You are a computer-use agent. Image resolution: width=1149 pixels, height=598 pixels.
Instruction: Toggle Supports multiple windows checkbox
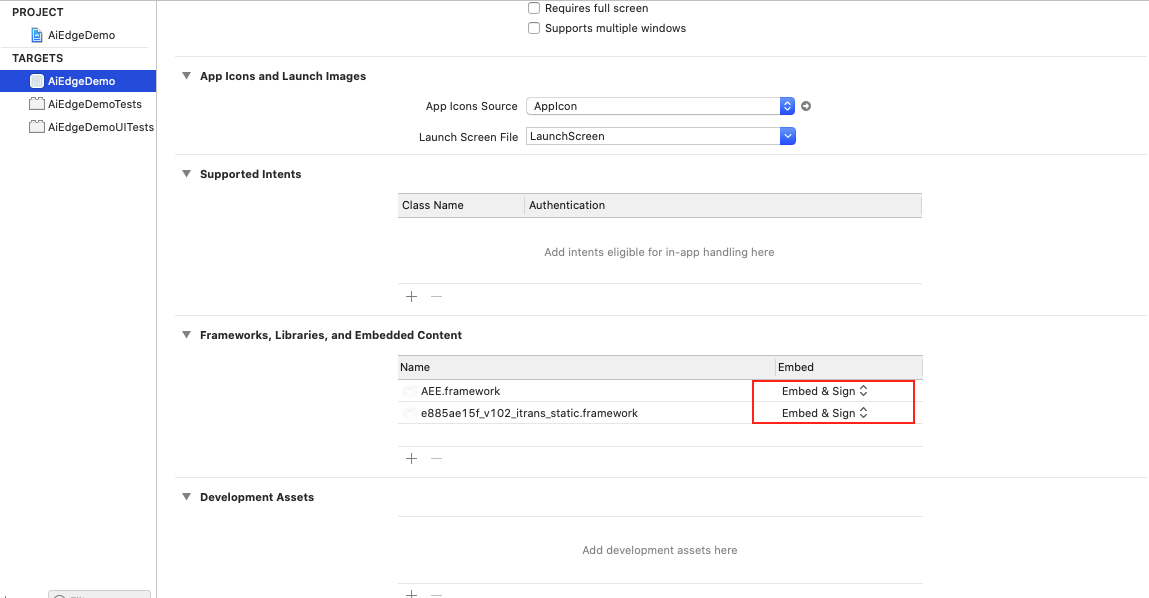[x=534, y=28]
